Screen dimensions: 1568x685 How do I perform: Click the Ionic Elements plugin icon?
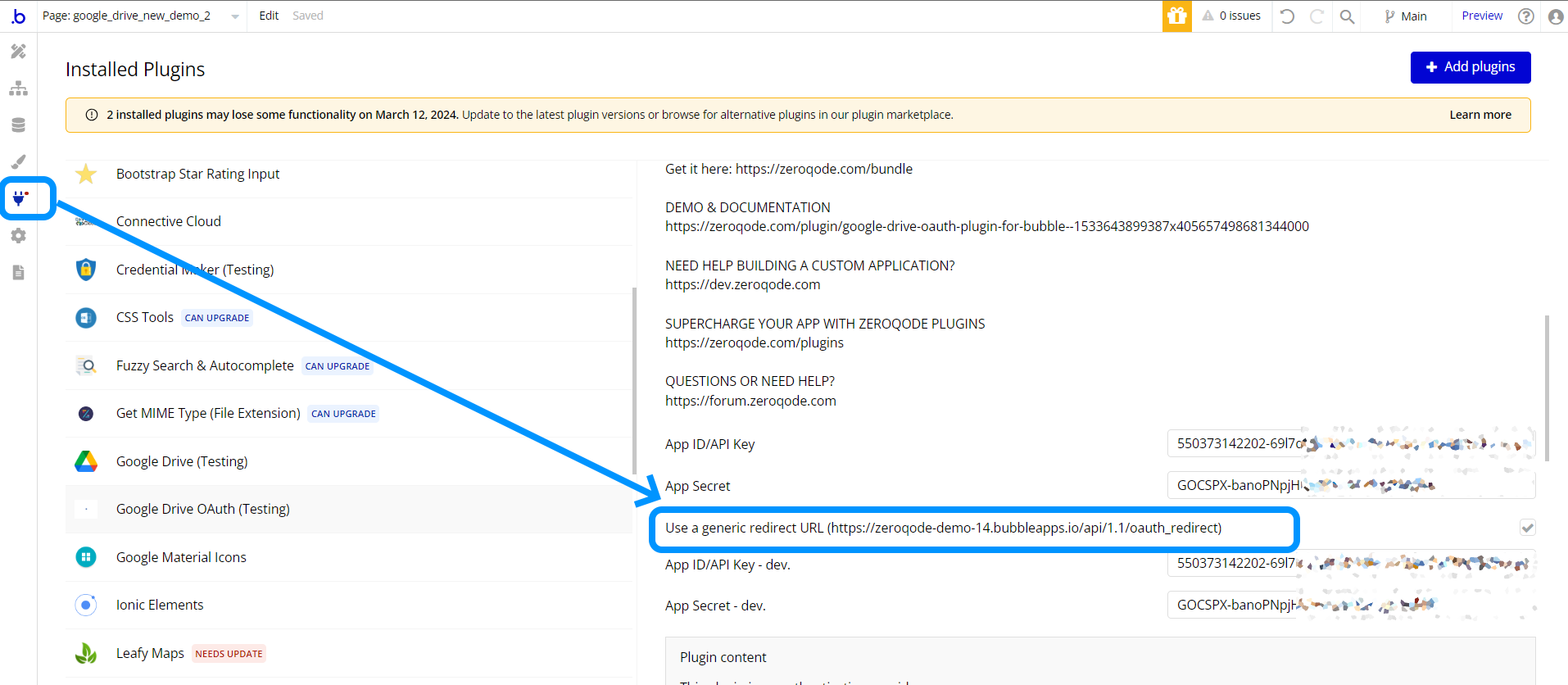click(x=86, y=605)
